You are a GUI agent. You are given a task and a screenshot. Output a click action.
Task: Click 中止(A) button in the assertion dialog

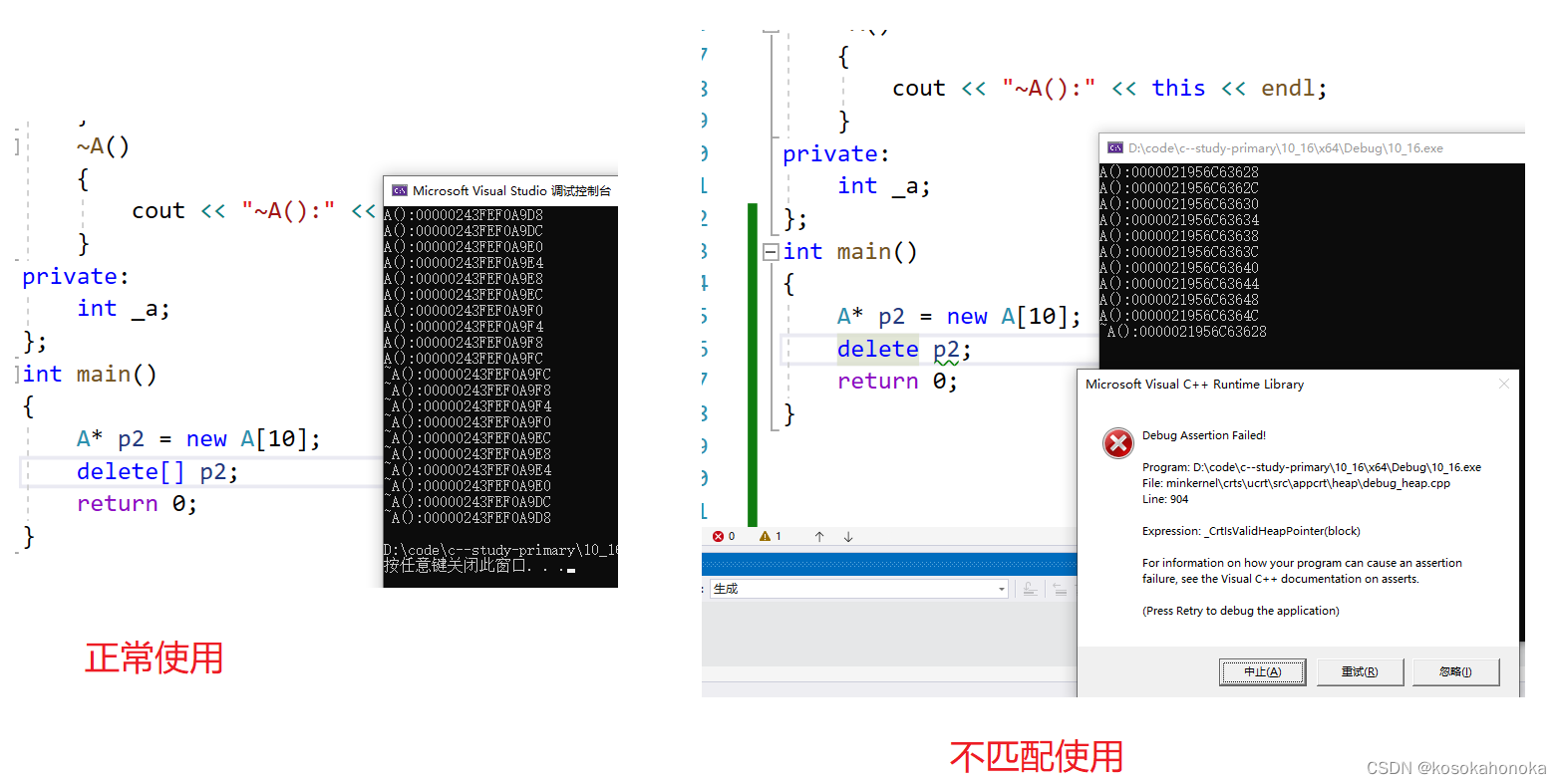[1262, 671]
